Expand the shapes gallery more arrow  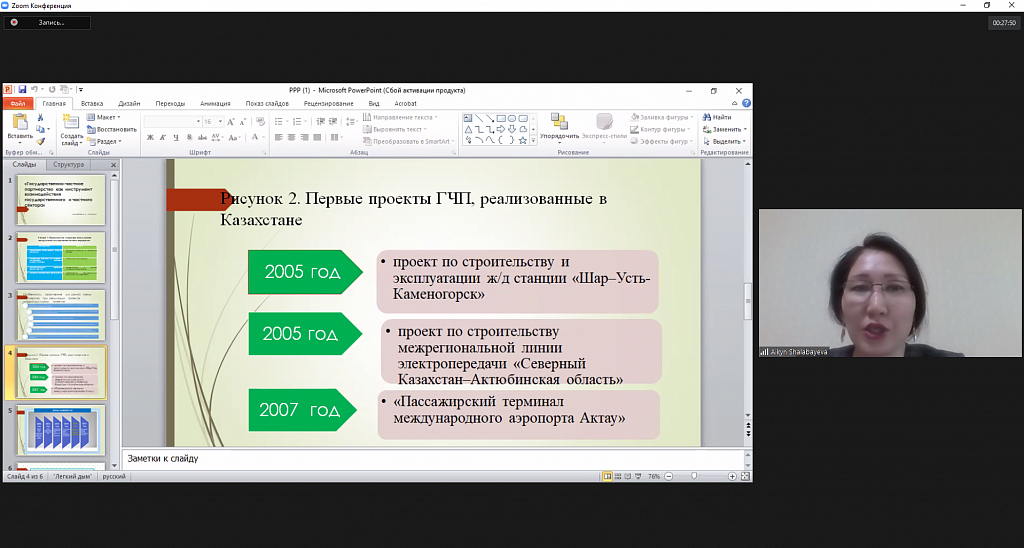point(534,140)
